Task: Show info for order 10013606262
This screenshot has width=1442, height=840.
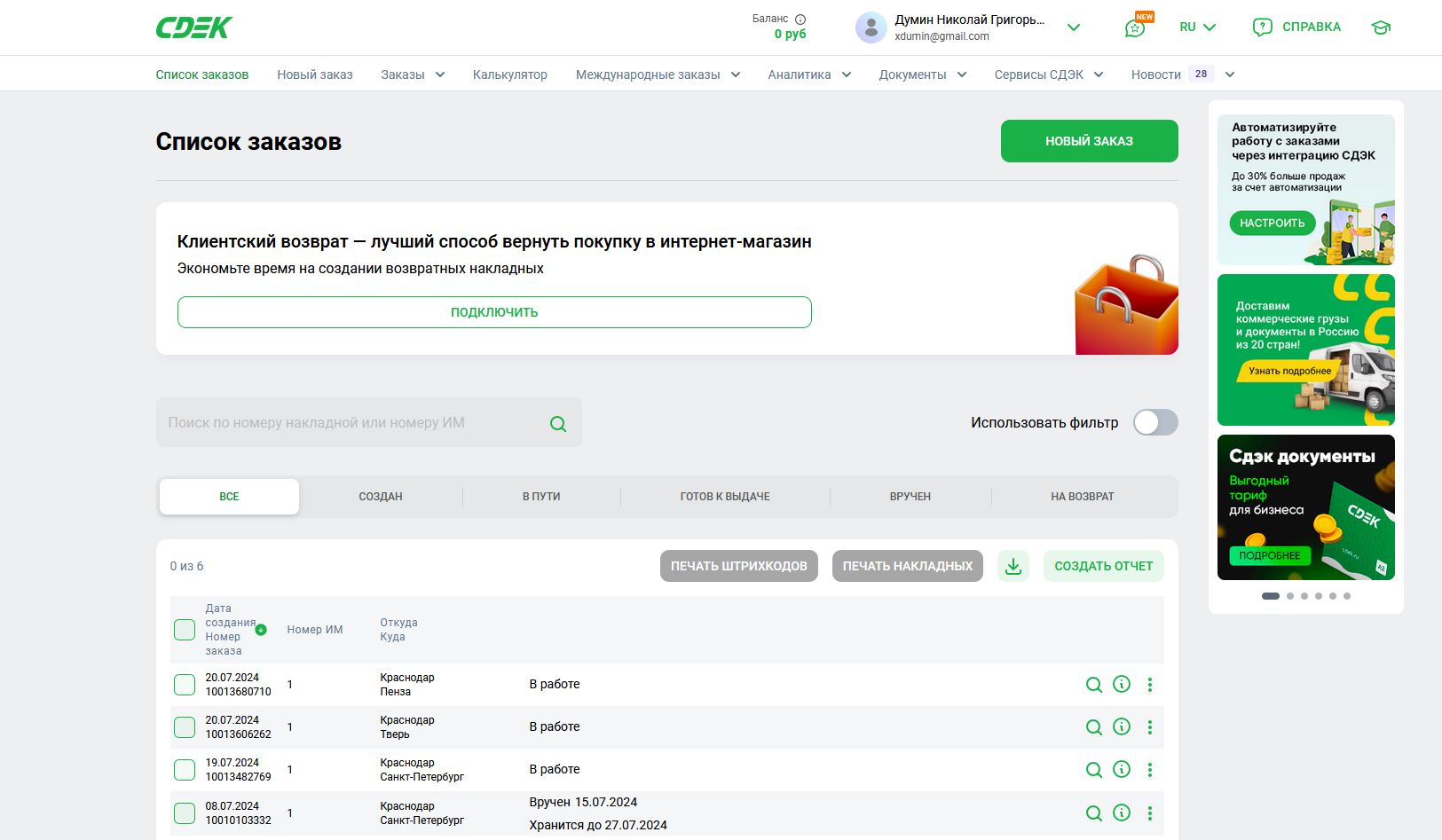Action: point(1122,726)
